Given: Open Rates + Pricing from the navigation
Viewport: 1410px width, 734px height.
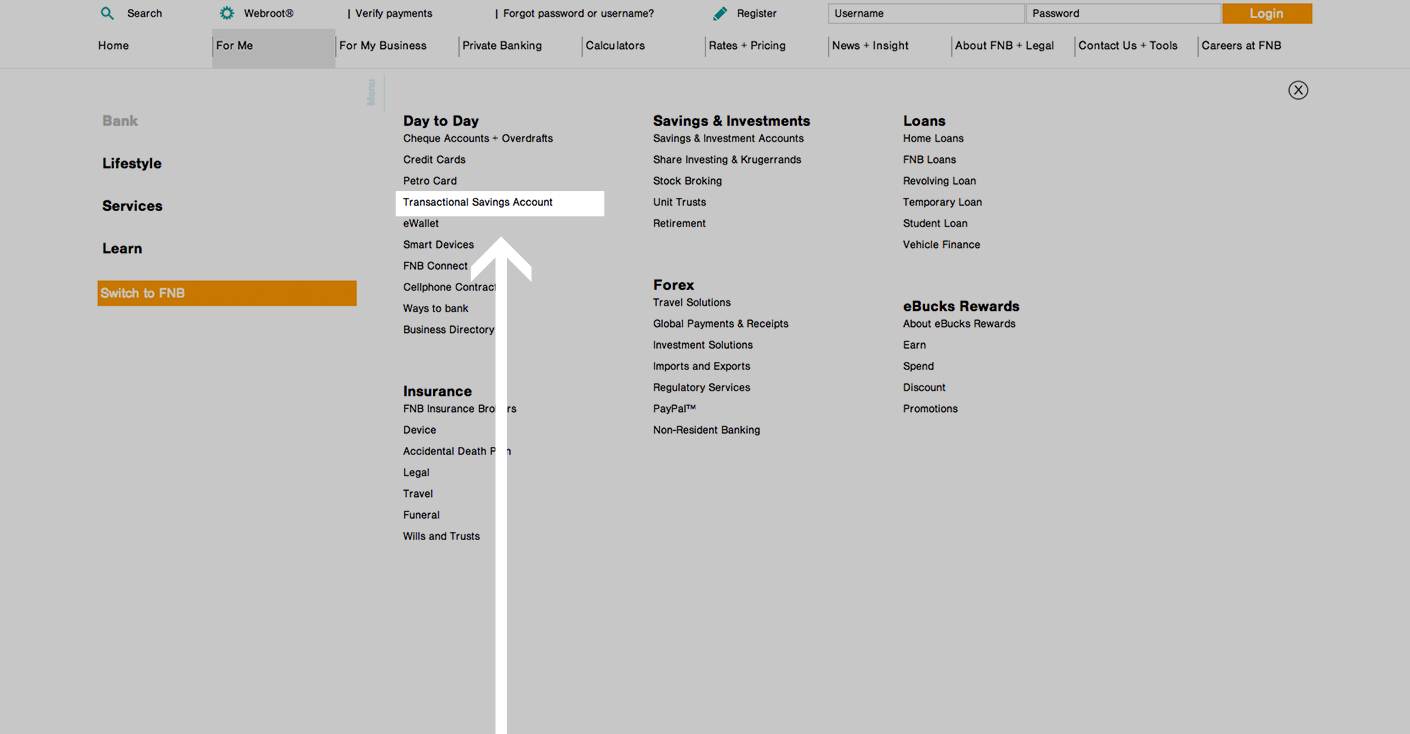Looking at the screenshot, I should click(x=746, y=45).
